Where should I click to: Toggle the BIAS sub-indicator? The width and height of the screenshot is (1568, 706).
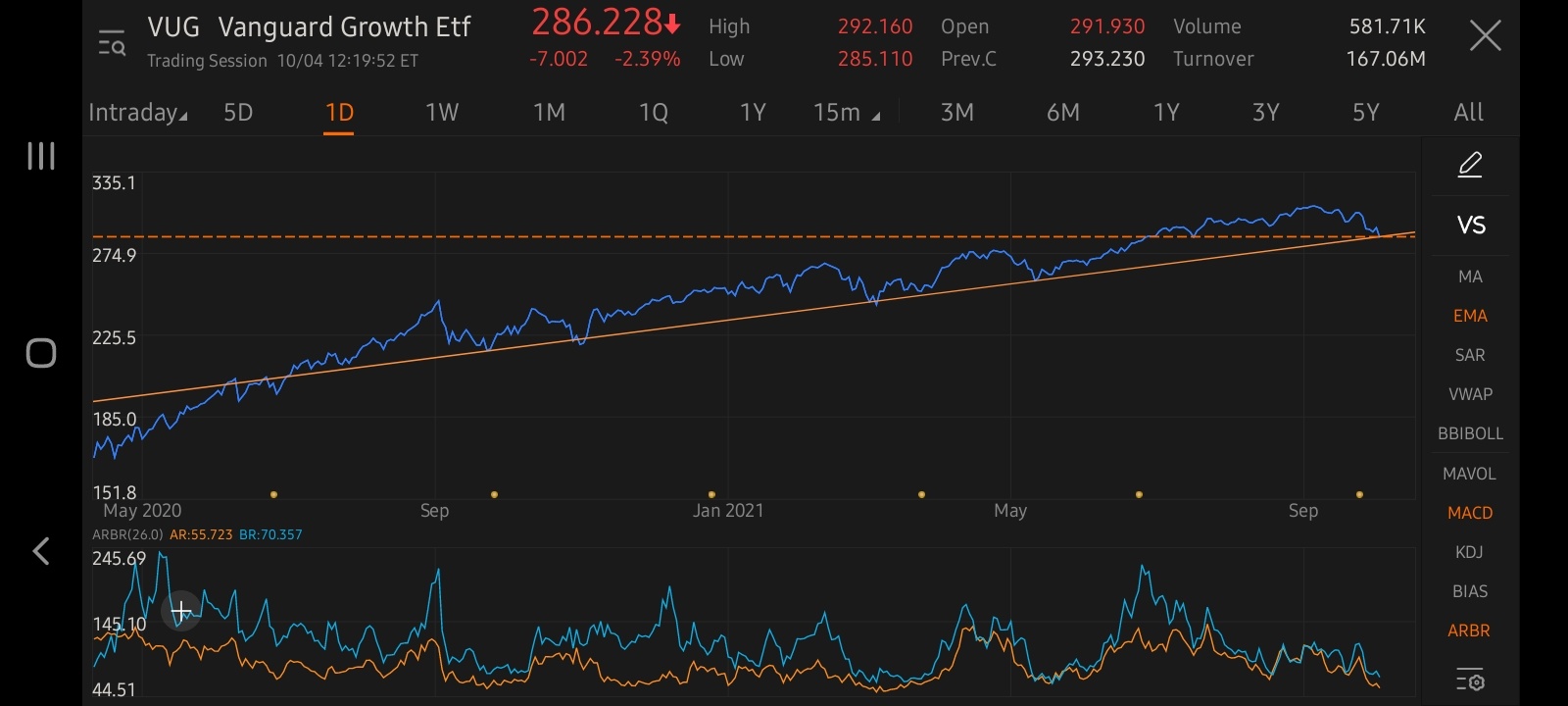click(1470, 591)
